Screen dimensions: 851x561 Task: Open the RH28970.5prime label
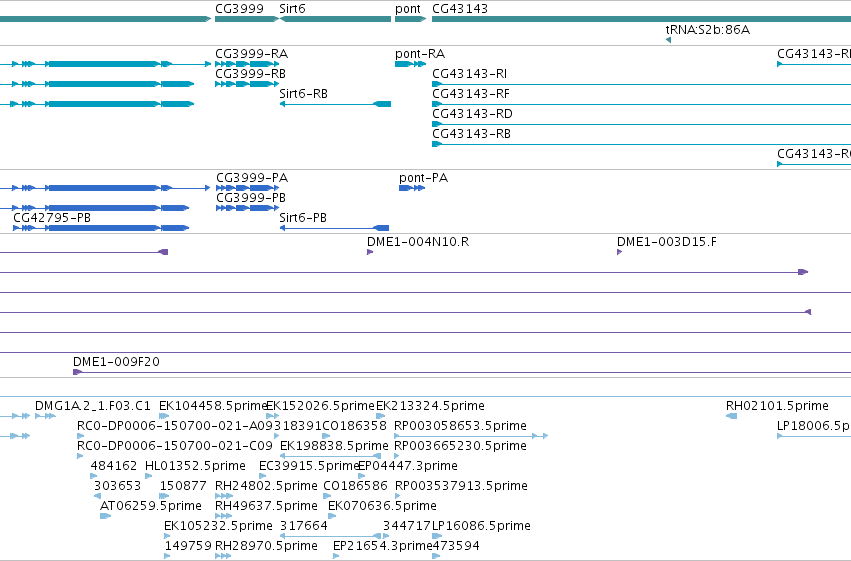tap(266, 546)
